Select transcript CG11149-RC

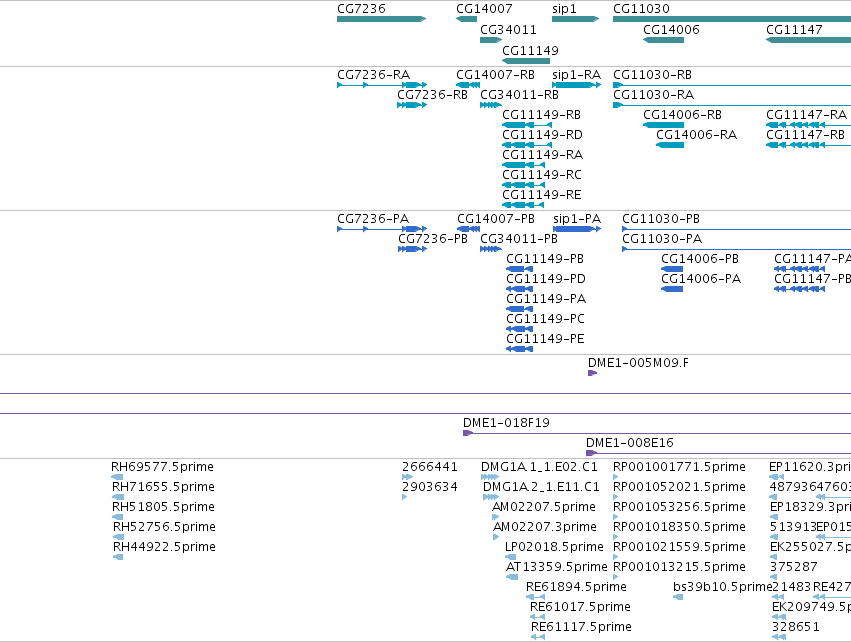542,175
